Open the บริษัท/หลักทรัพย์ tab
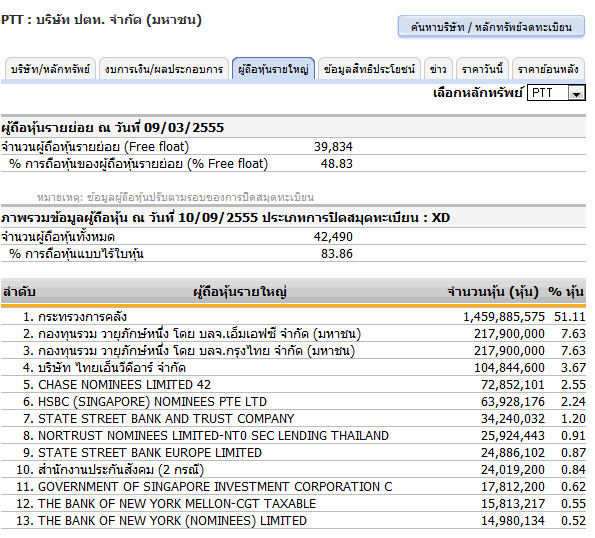 click(50, 69)
